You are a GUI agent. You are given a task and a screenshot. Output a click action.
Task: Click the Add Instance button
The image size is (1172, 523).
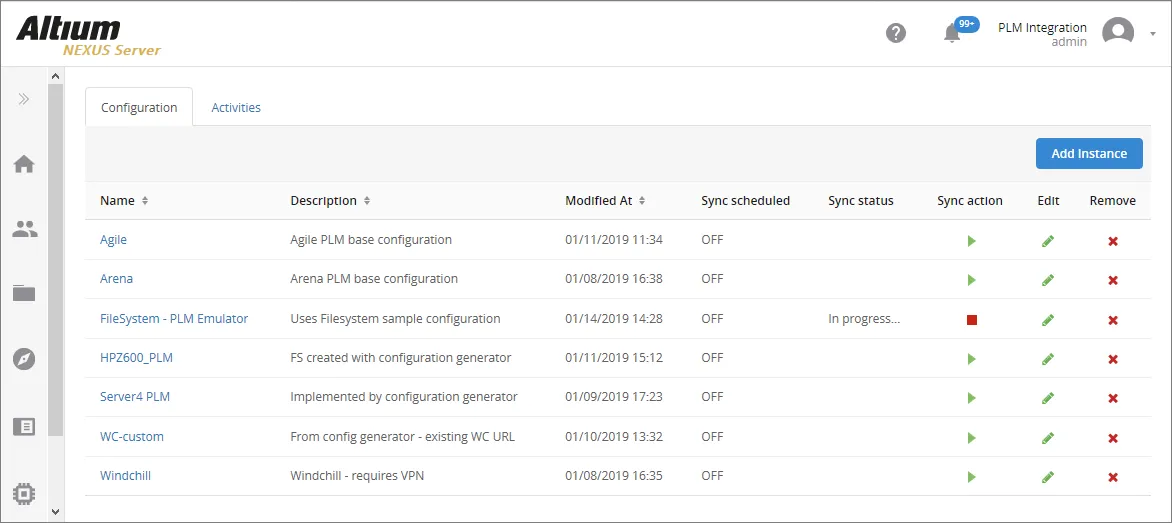click(x=1089, y=153)
